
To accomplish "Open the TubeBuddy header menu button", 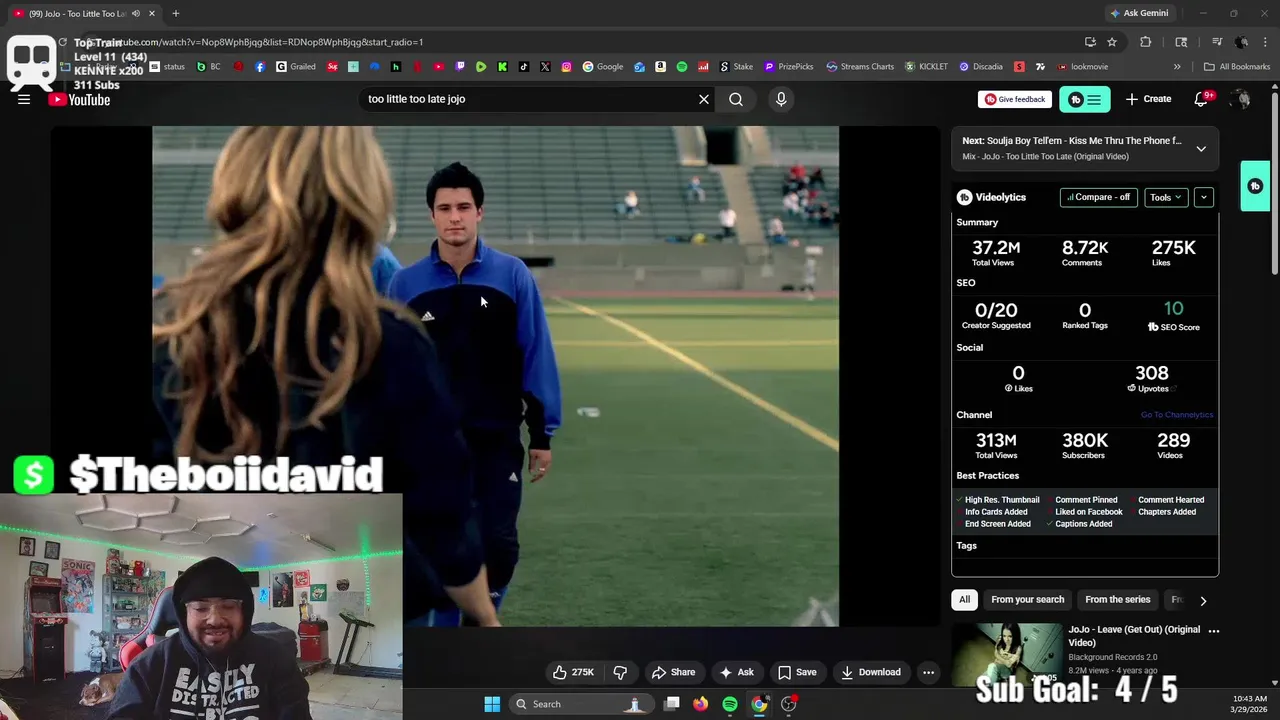I will pos(1085,99).
